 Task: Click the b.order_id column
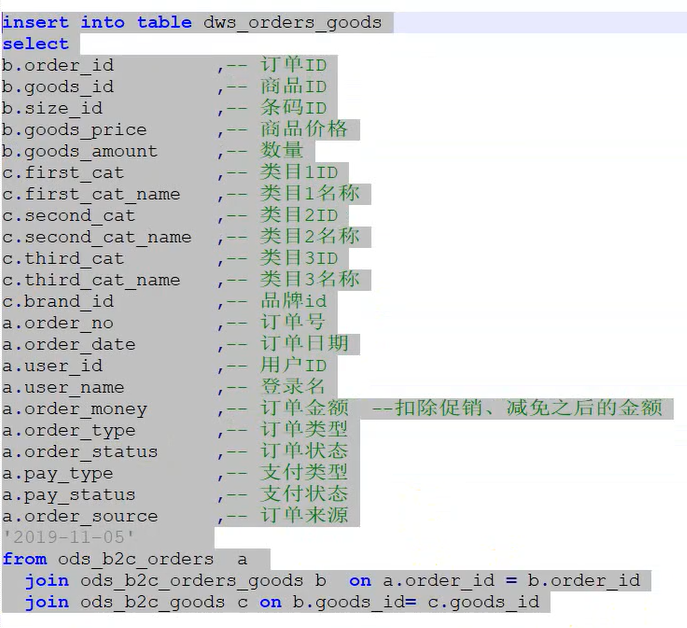(x=58, y=66)
